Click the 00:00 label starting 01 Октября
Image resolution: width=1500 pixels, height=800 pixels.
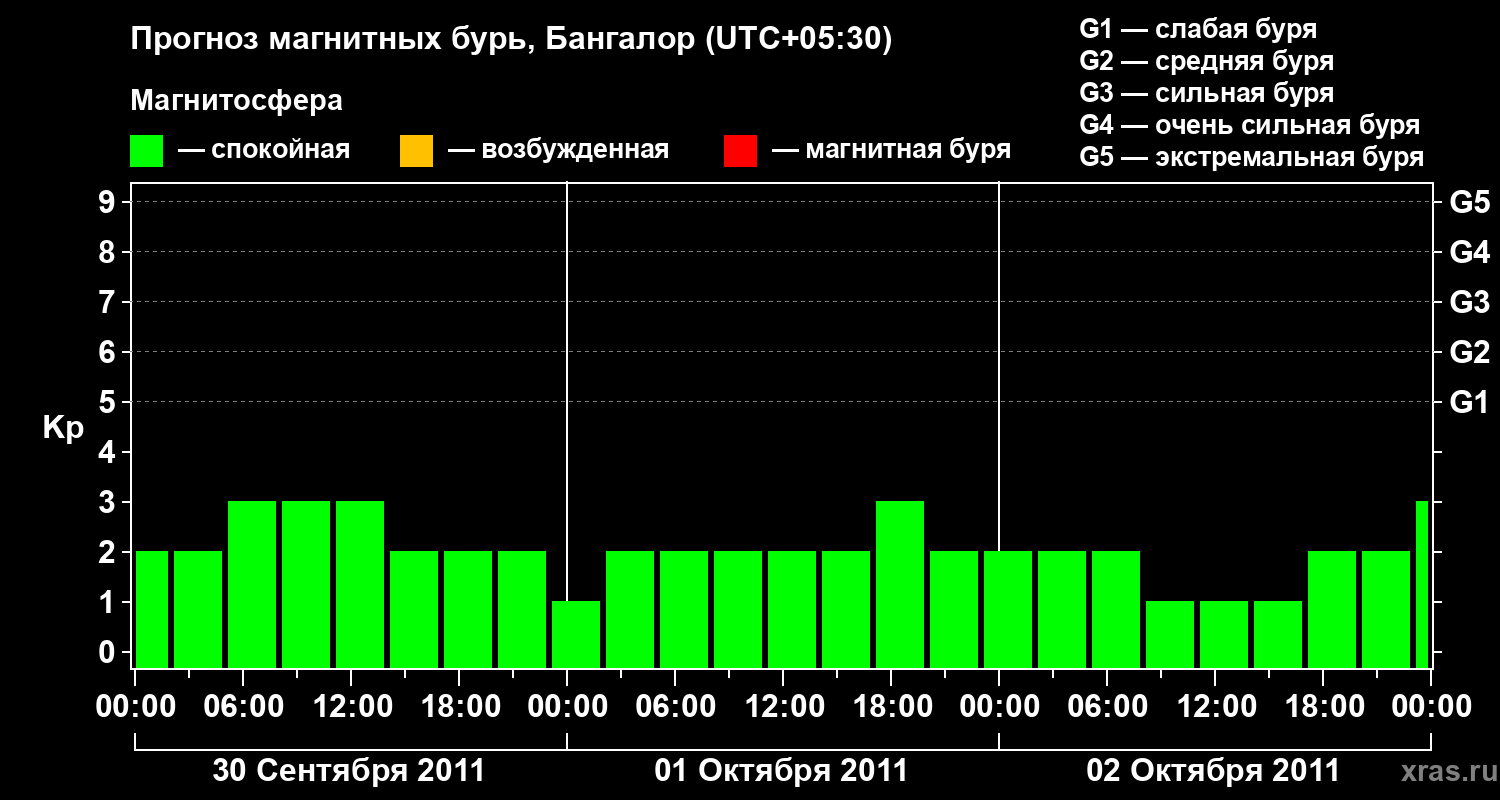coord(567,706)
